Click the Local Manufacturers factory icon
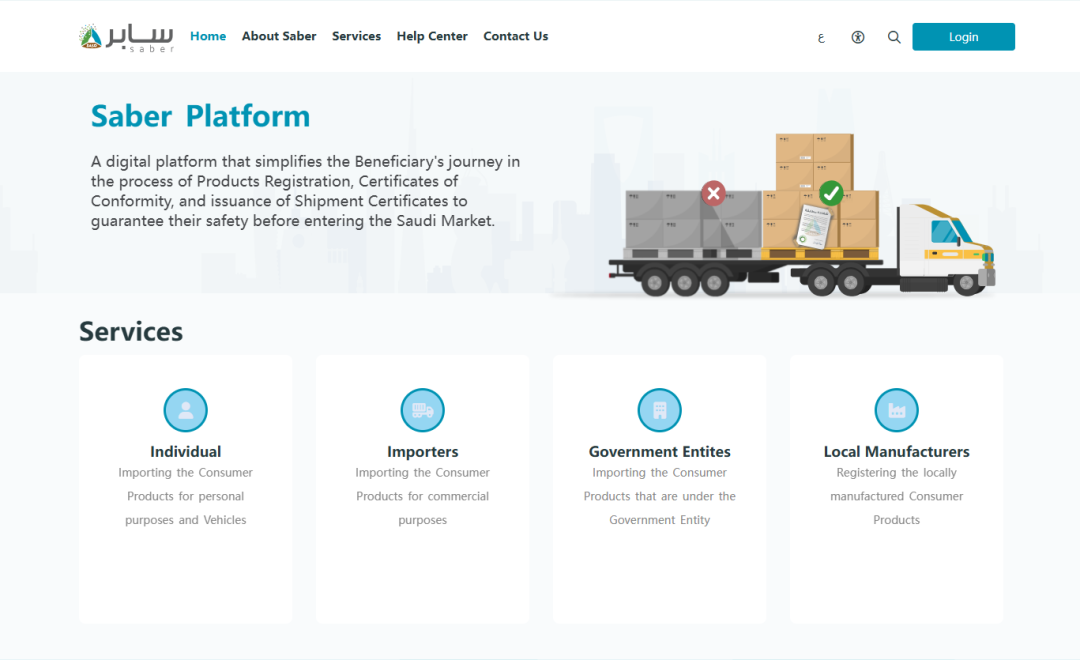Image resolution: width=1080 pixels, height=660 pixels. [896, 410]
